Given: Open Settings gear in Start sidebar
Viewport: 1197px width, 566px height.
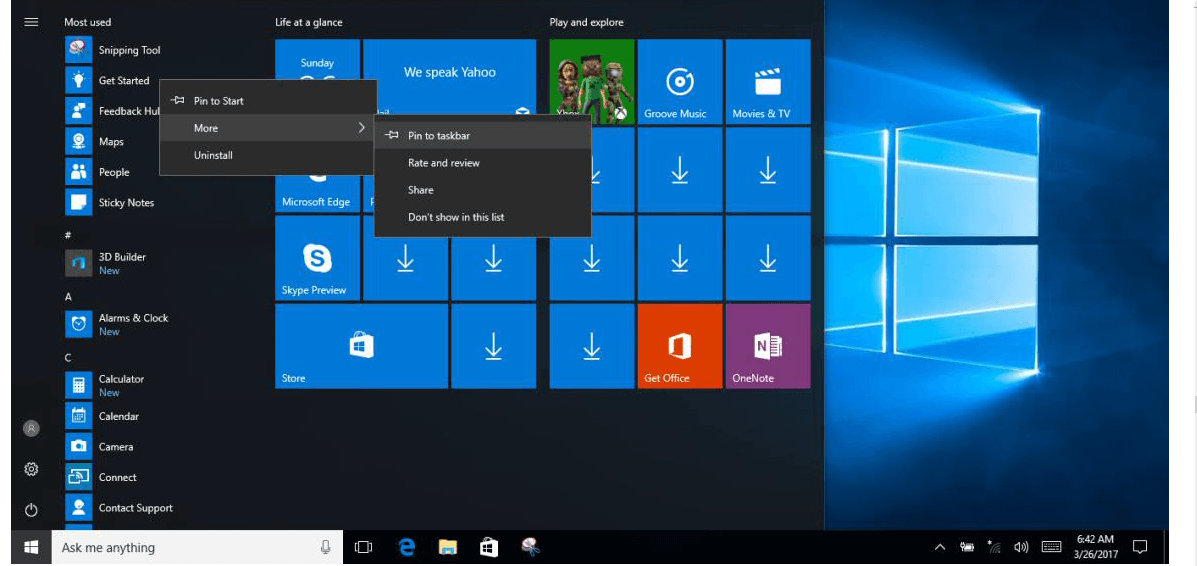Looking at the screenshot, I should coord(31,469).
